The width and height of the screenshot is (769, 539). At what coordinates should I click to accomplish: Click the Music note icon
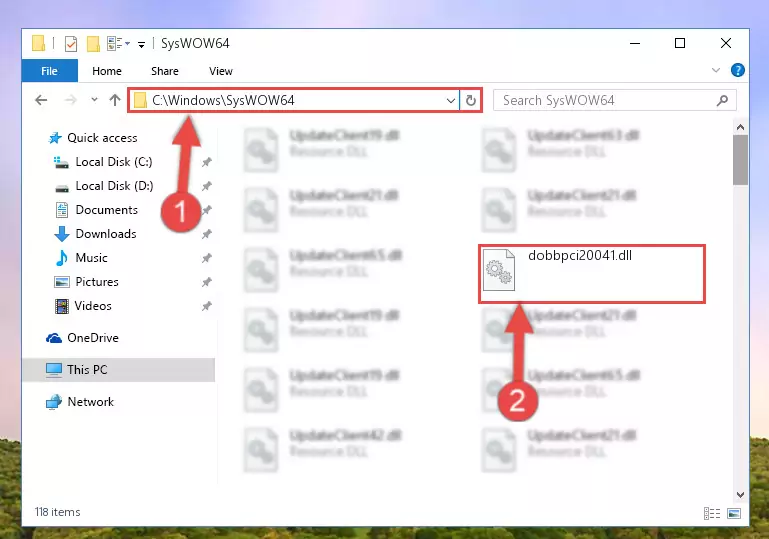point(62,258)
